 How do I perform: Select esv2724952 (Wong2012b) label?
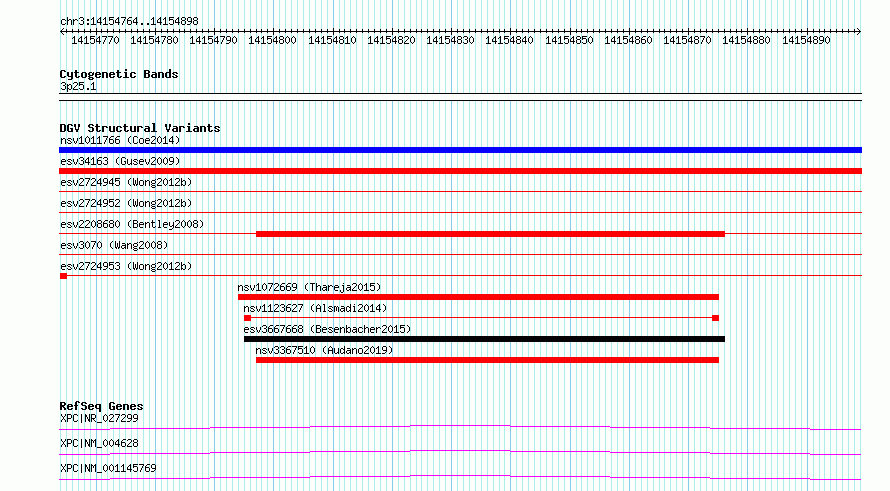point(126,203)
